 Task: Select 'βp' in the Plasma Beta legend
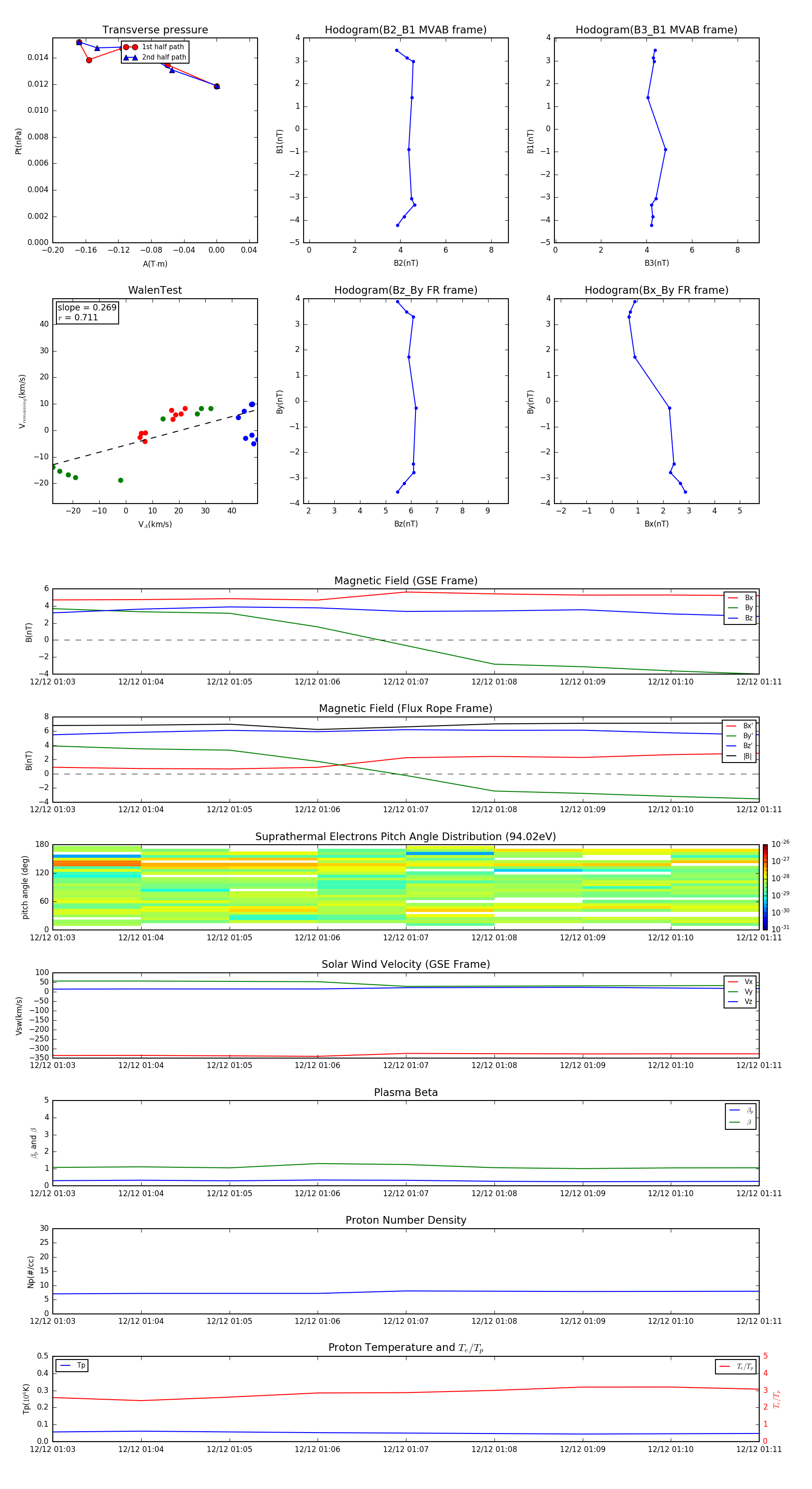click(742, 1110)
